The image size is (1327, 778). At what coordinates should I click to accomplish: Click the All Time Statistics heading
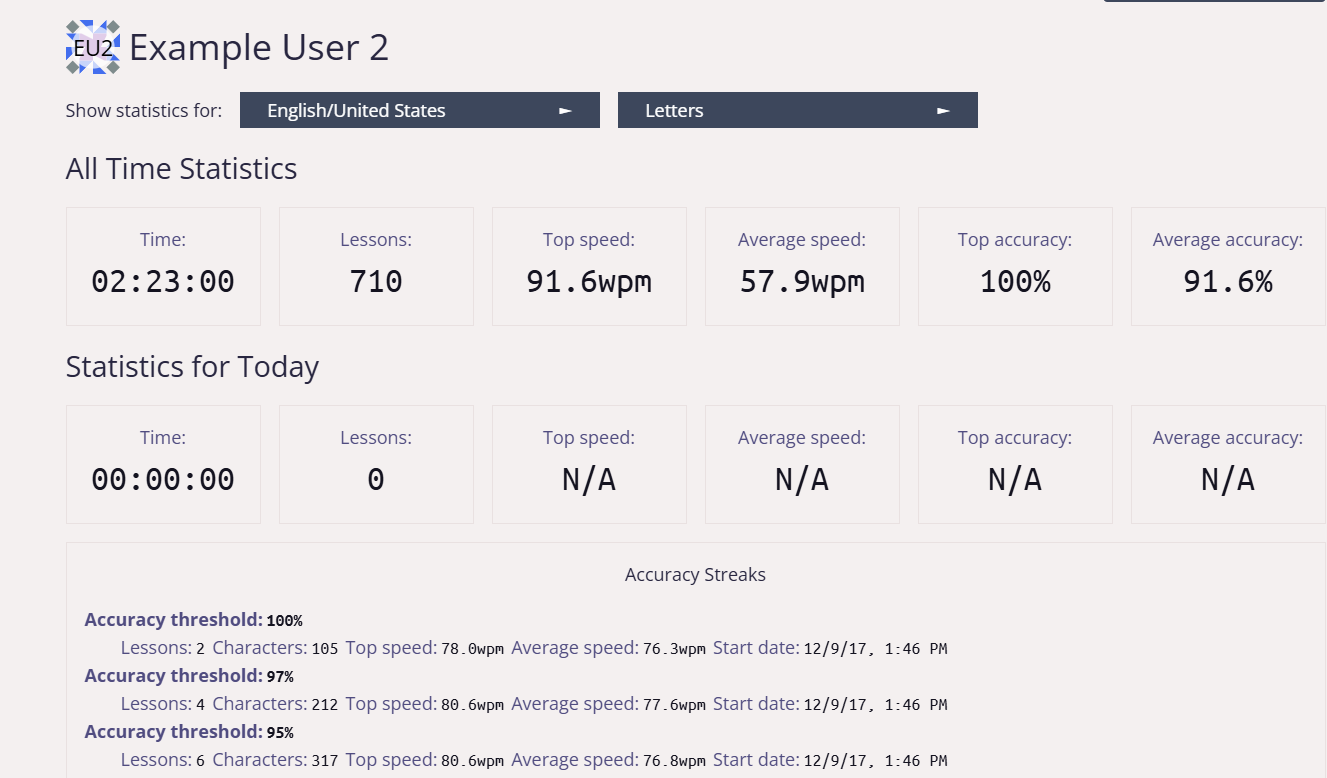181,168
